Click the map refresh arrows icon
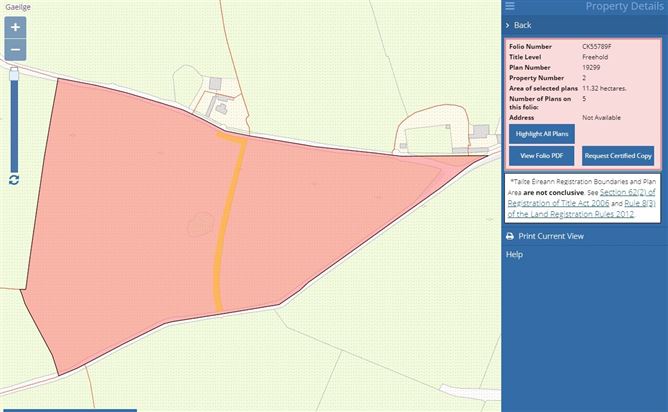Image resolution: width=668 pixels, height=412 pixels. [14, 180]
